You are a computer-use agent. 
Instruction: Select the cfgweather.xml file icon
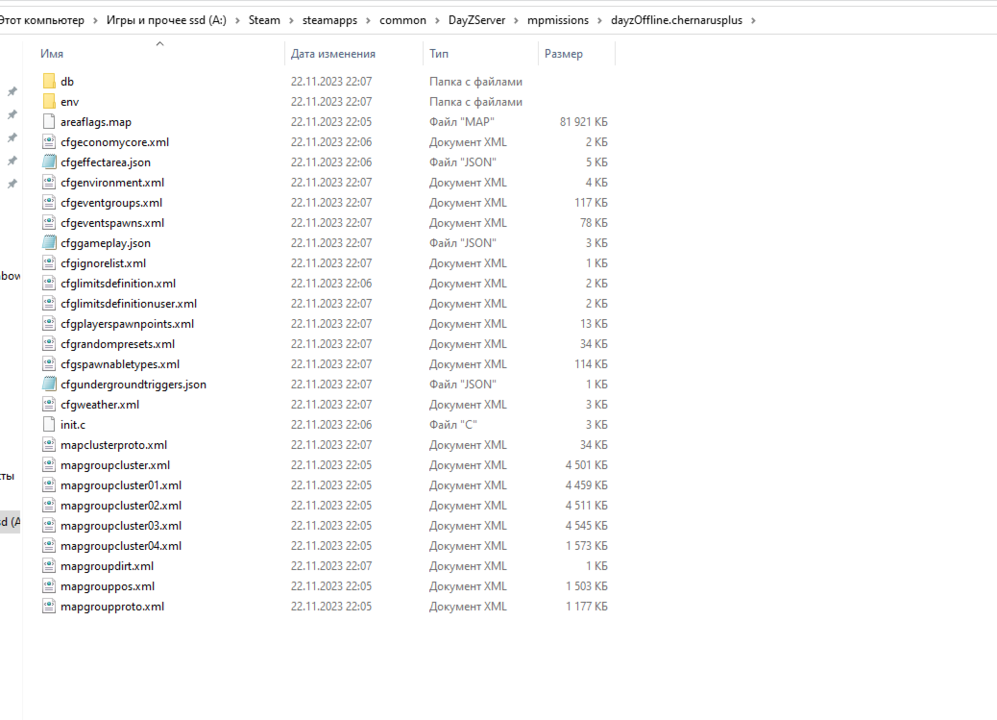point(49,405)
